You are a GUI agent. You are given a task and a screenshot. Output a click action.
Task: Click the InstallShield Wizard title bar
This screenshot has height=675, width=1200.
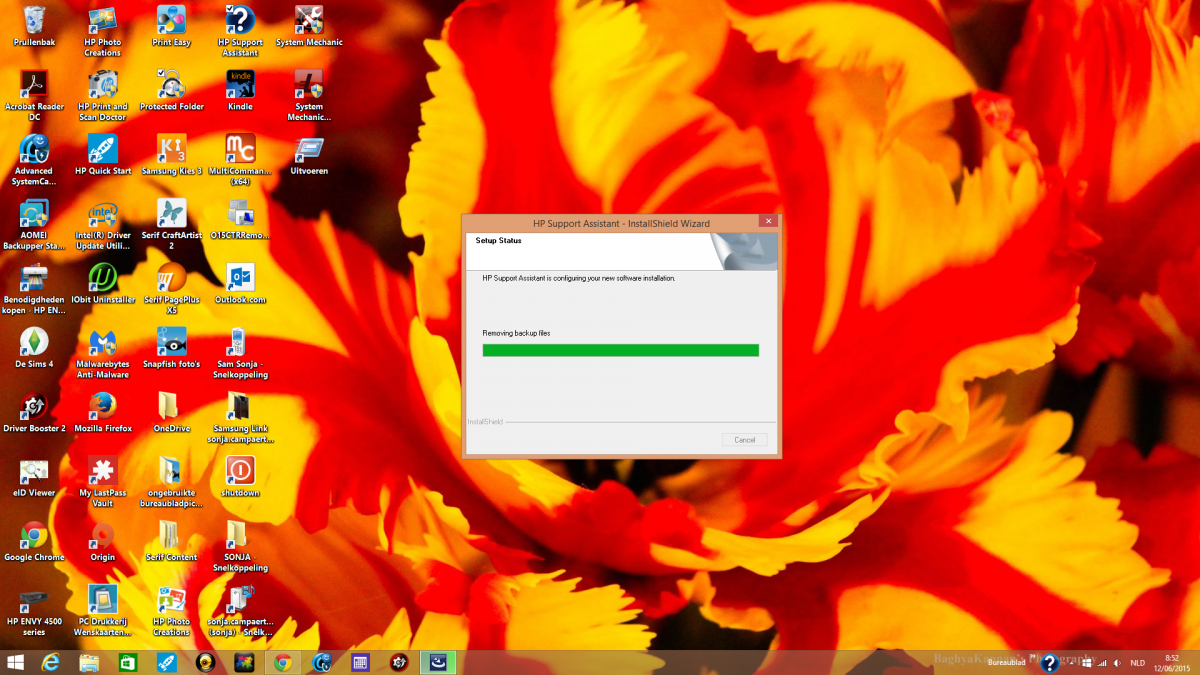click(621, 222)
